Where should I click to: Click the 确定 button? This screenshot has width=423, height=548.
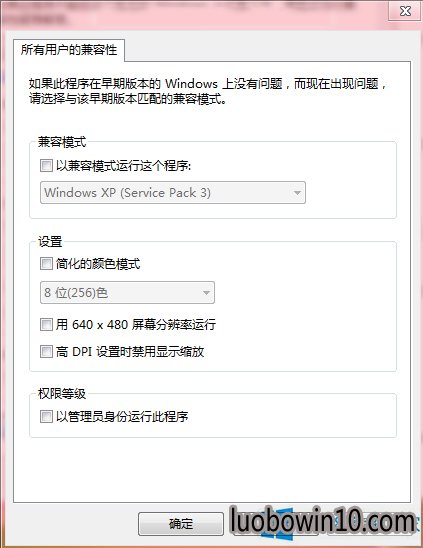pyautogui.click(x=181, y=524)
